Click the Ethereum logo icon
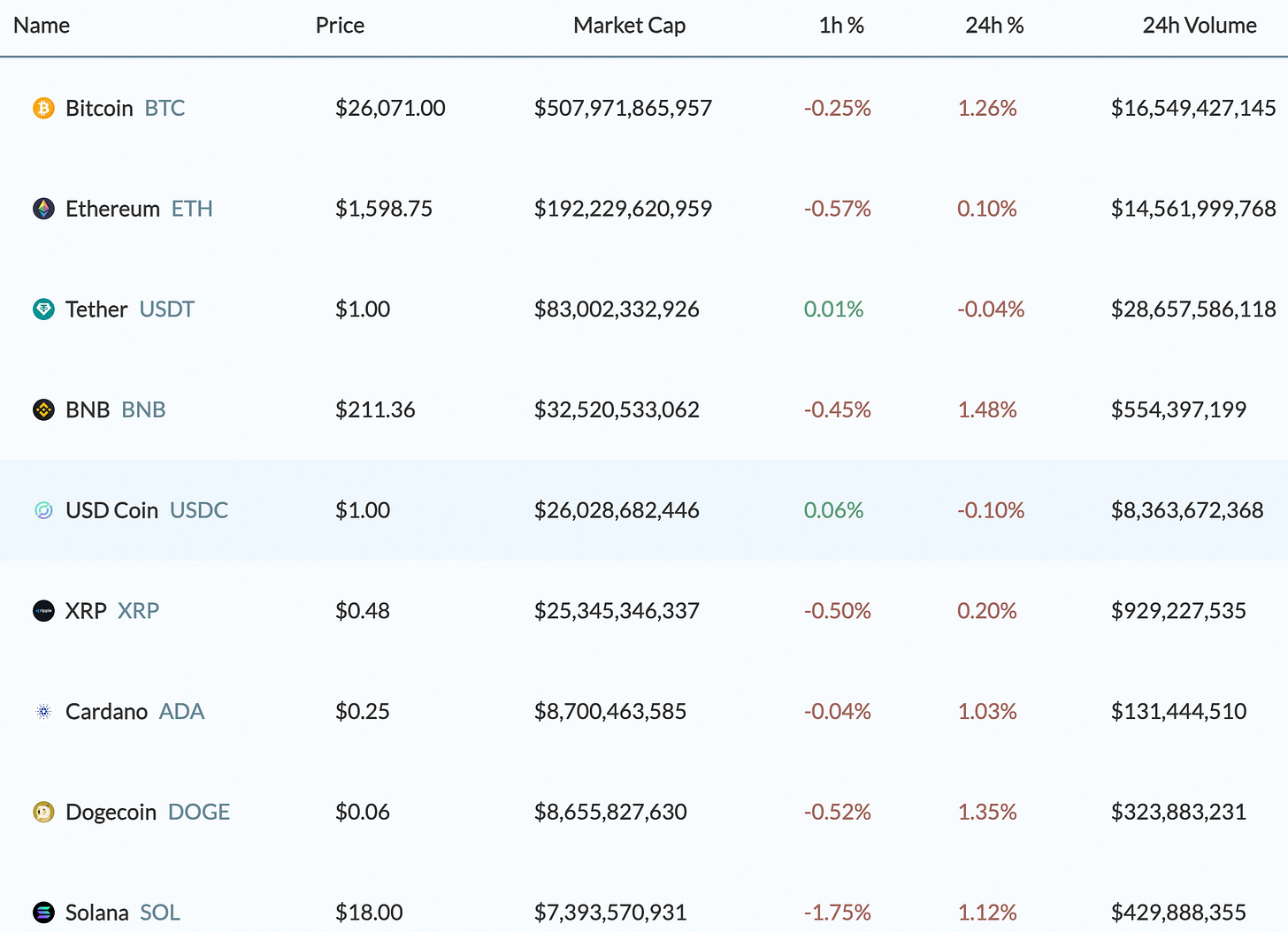Screen dimensions: 1288x932 tap(43, 209)
